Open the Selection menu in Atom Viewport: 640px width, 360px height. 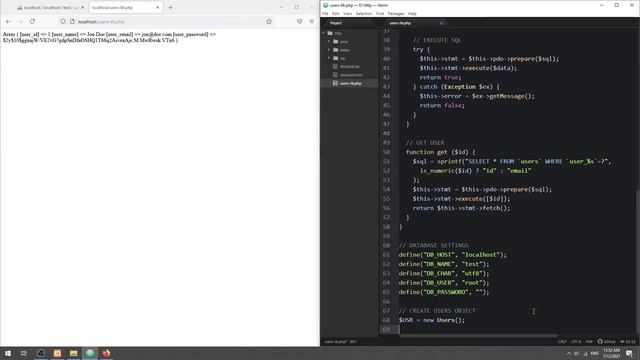(364, 13)
